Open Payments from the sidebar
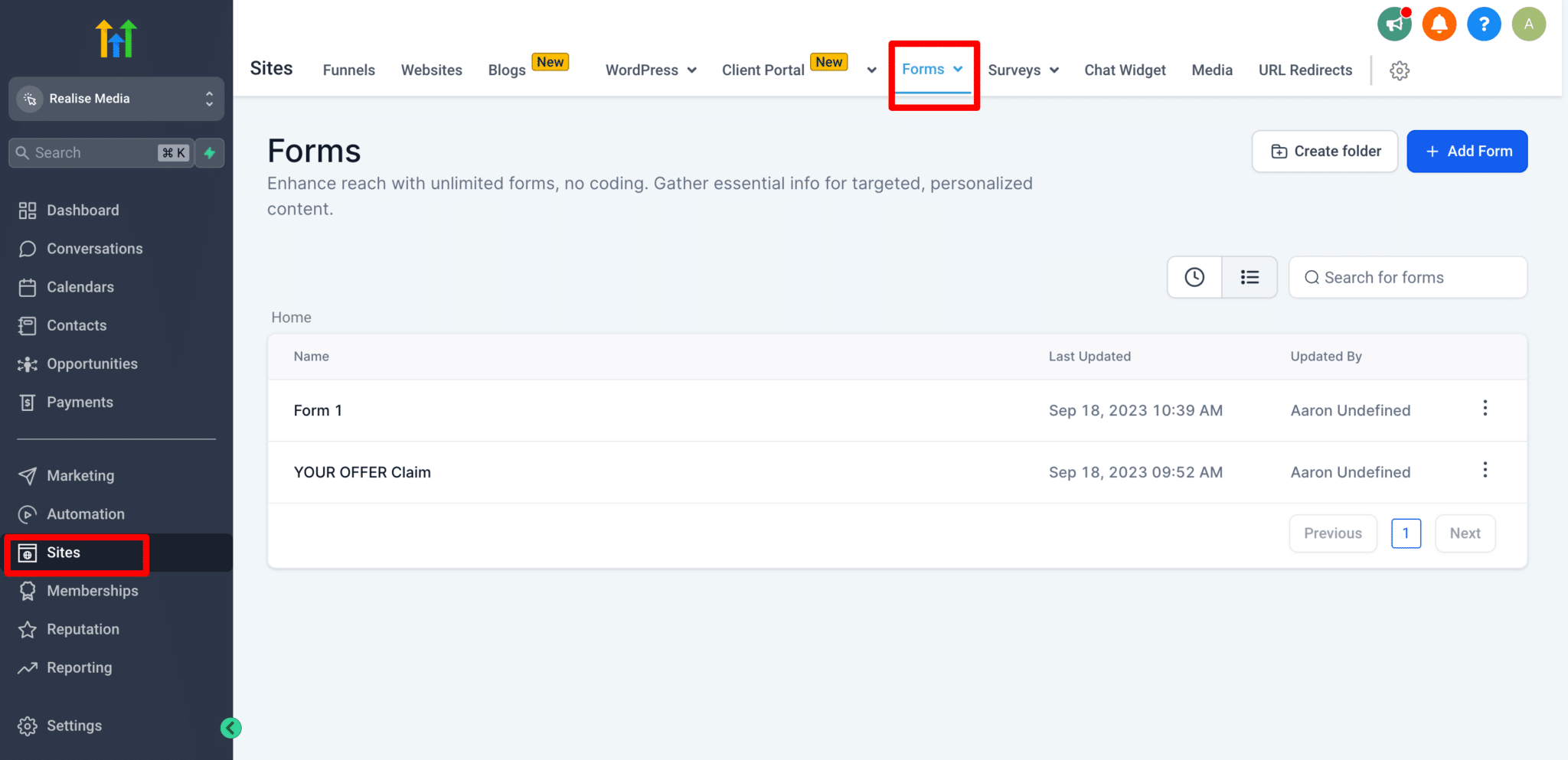The width and height of the screenshot is (1568, 760). tap(80, 402)
